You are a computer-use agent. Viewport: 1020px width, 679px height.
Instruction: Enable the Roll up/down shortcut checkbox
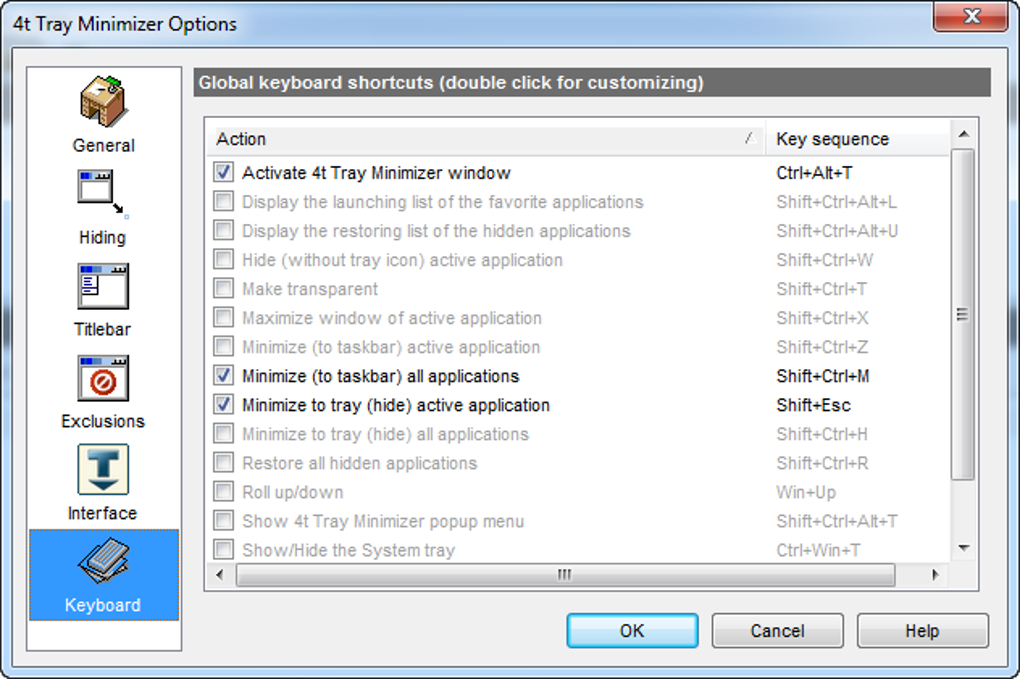pos(224,492)
